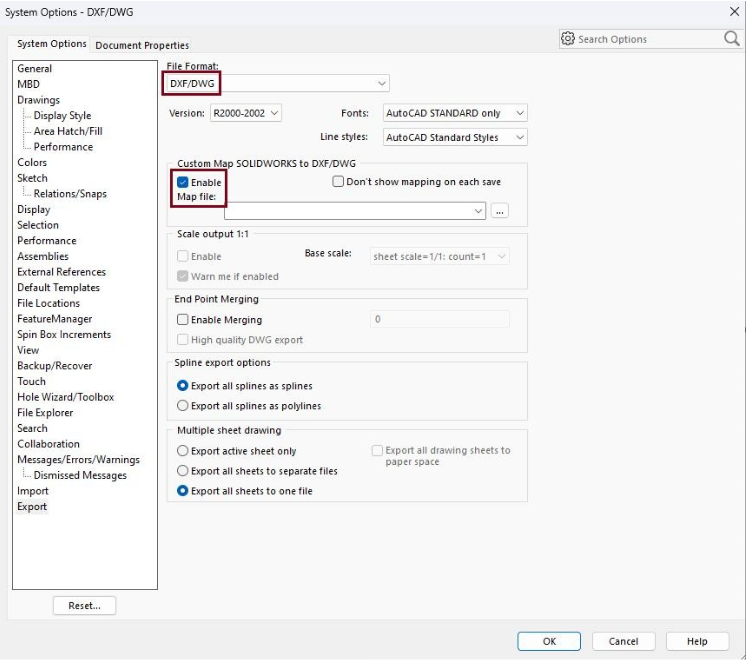Screen dimensions: 746x660
Task: Select Export all splines as polylines
Action: [183, 406]
